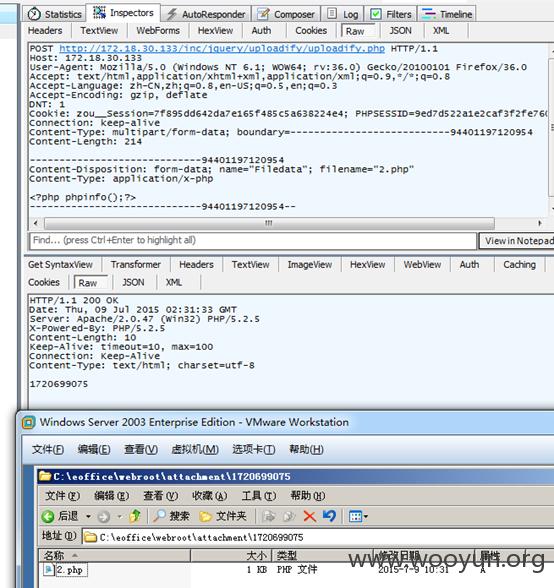Open VMware 编辑(E) menu

[x=94, y=449]
